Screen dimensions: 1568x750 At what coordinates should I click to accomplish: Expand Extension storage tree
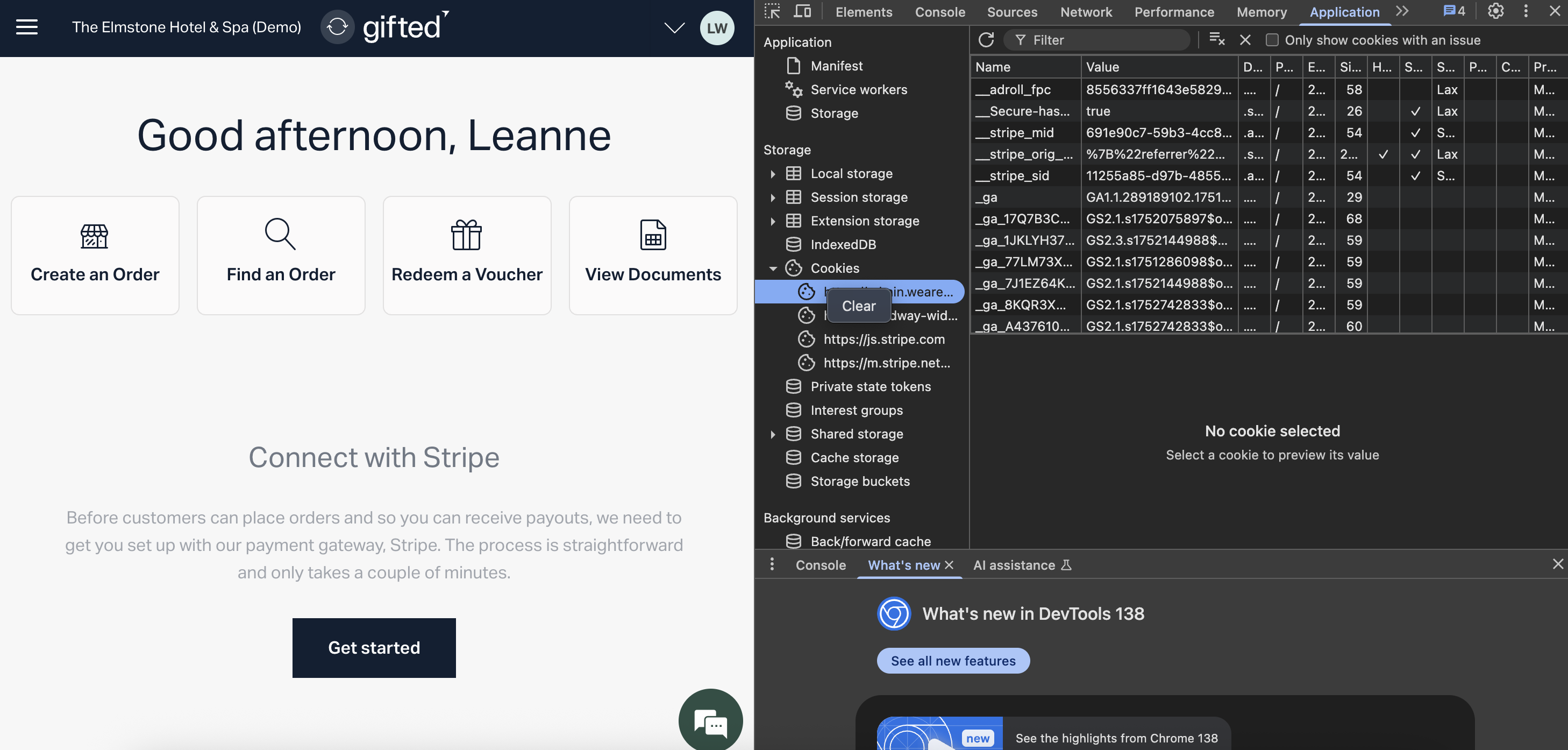(772, 221)
